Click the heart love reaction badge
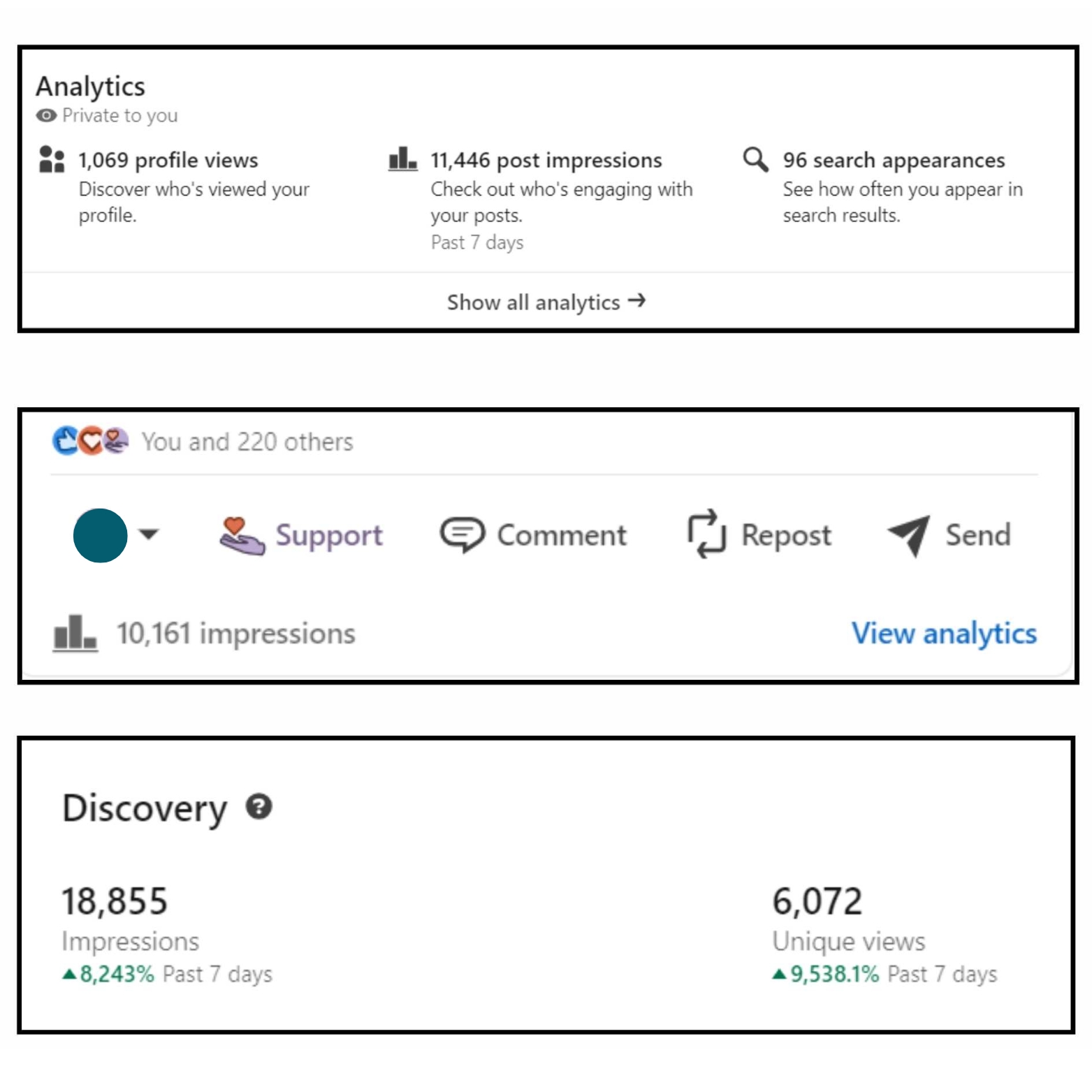This screenshot has height=1092, width=1092. [x=90, y=441]
